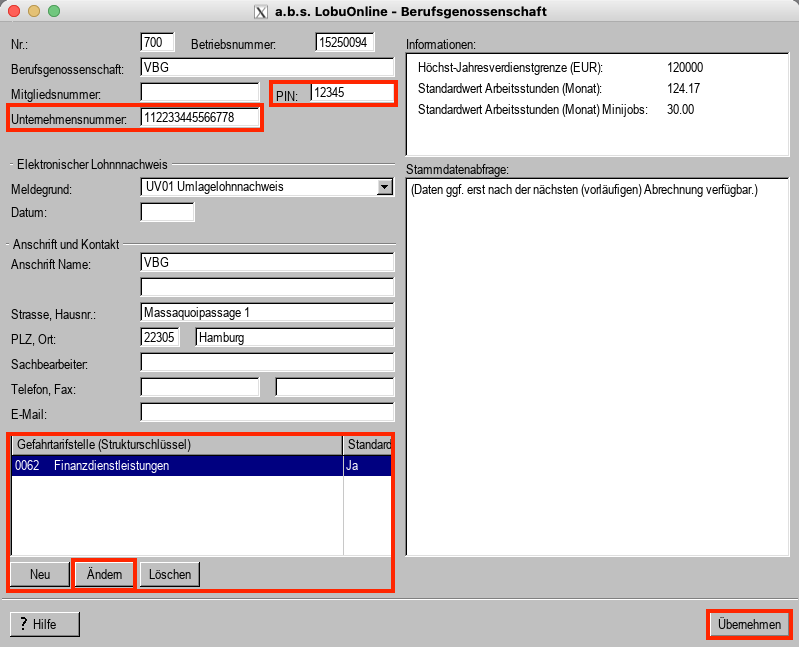Click the Hilfe question mark button
This screenshot has height=647, width=799.
[x=44, y=624]
